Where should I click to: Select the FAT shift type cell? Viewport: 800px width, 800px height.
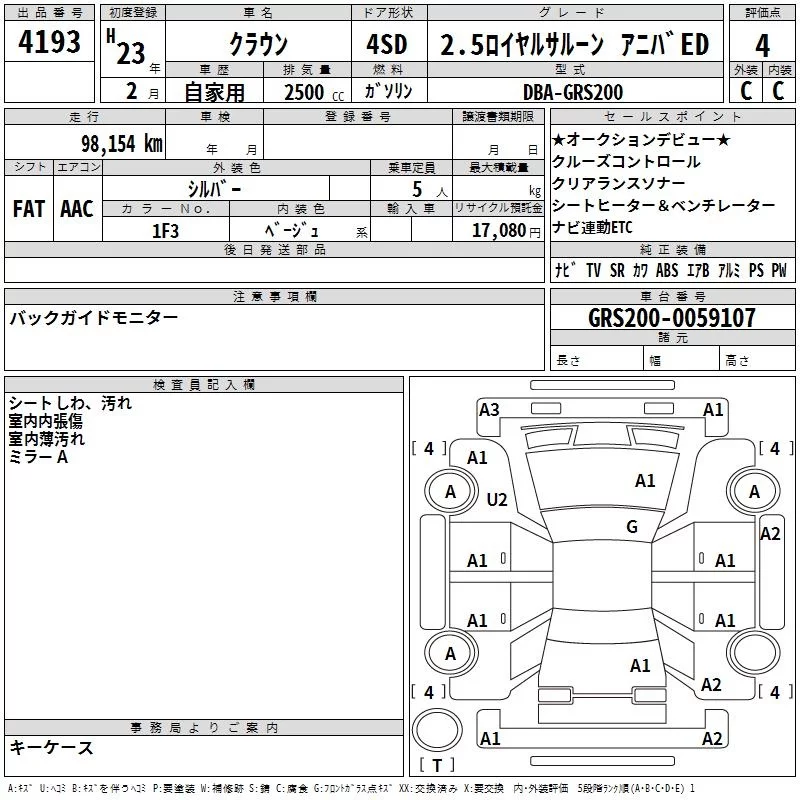tap(28, 209)
